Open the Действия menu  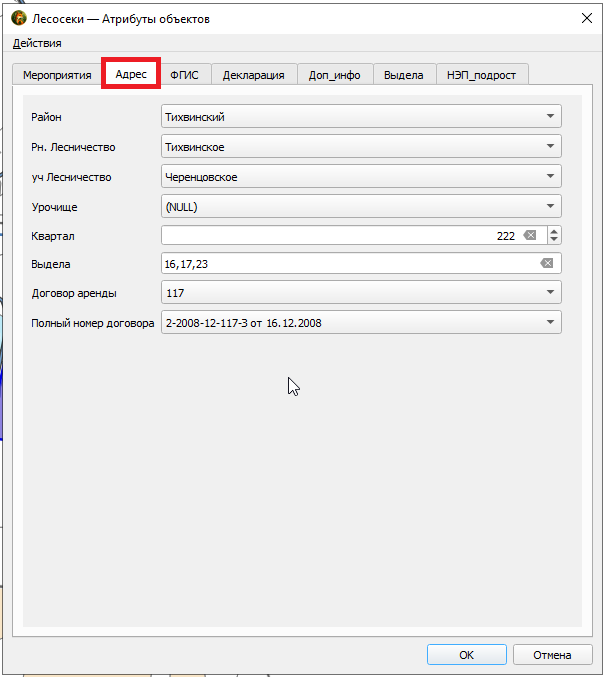click(x=37, y=43)
